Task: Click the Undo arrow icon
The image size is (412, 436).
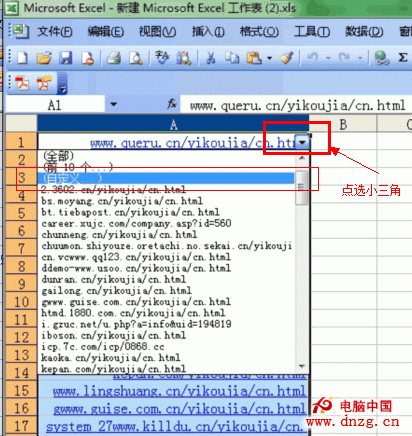Action: pos(312,58)
